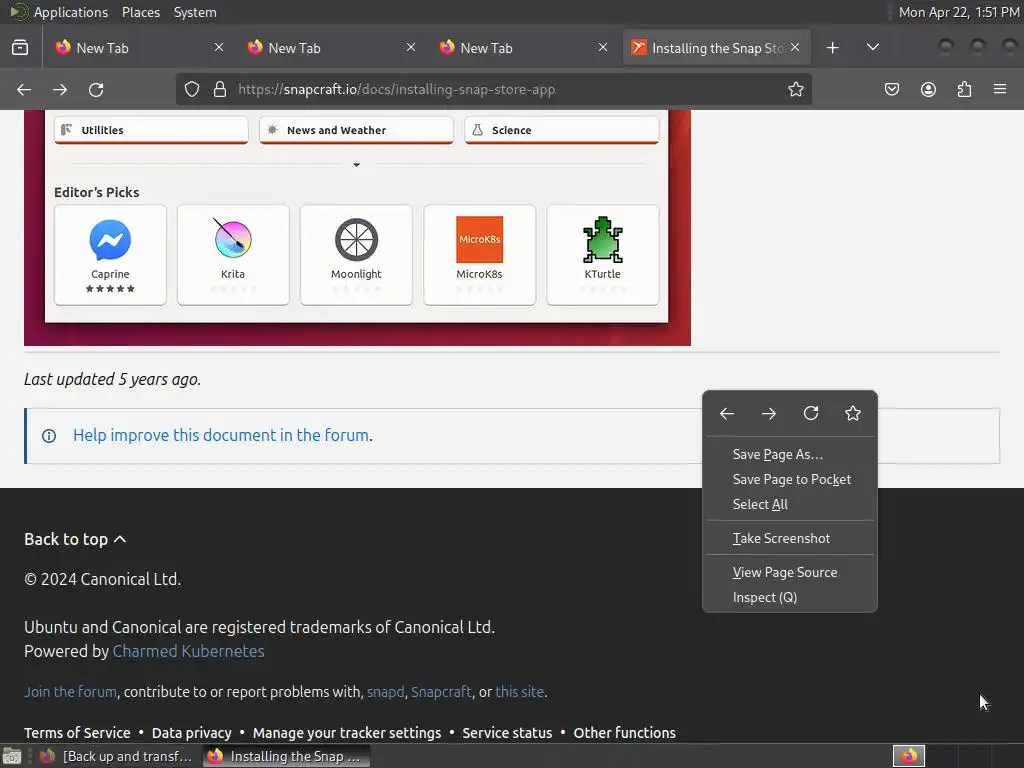The image size is (1024, 768).
Task: Click the padlock site info icon
Action: pyautogui.click(x=220, y=89)
